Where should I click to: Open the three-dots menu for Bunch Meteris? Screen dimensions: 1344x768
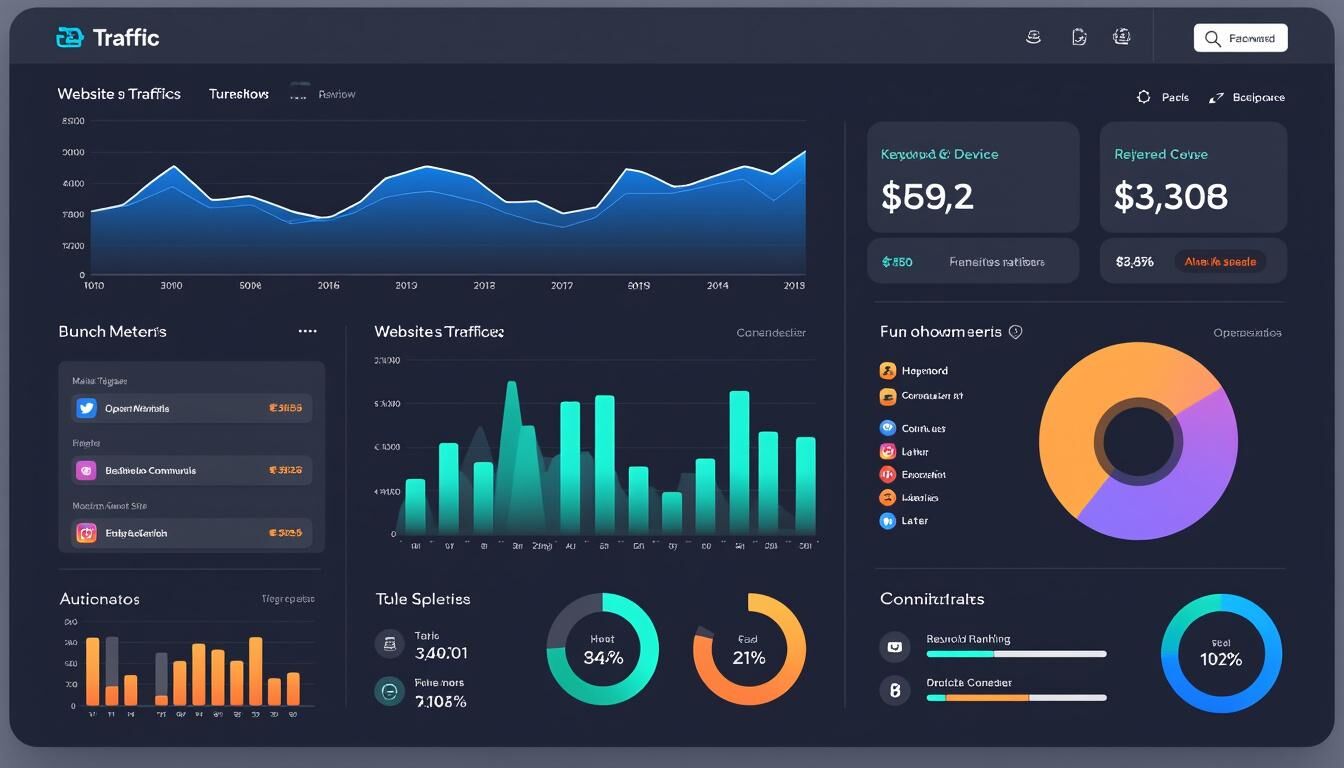point(307,331)
